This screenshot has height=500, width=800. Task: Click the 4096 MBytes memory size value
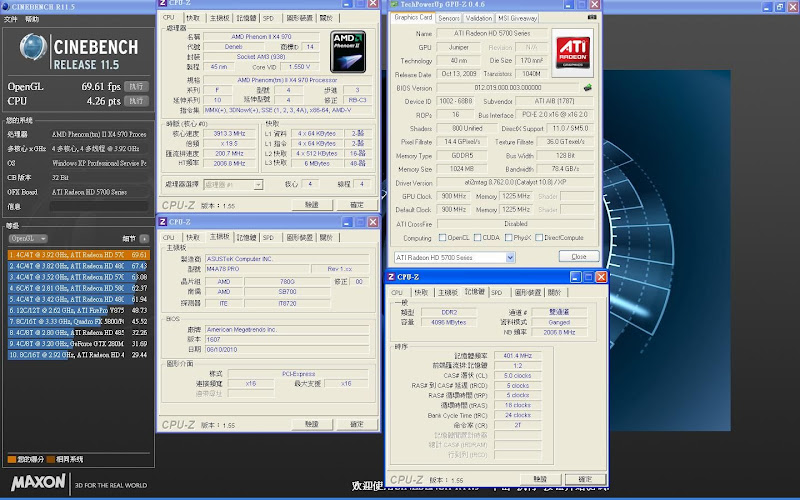click(x=448, y=322)
